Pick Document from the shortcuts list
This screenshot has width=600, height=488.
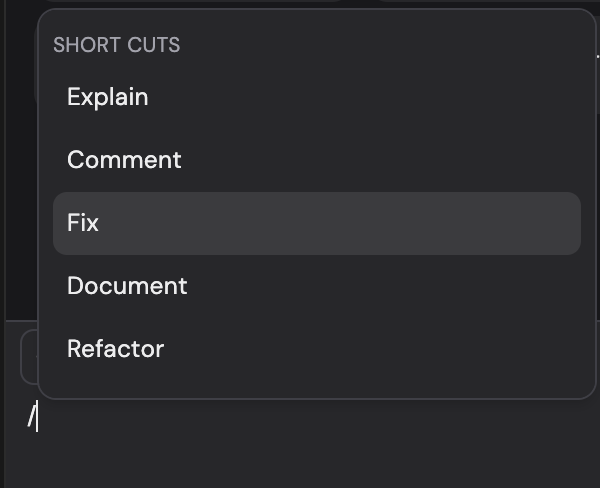(127, 286)
